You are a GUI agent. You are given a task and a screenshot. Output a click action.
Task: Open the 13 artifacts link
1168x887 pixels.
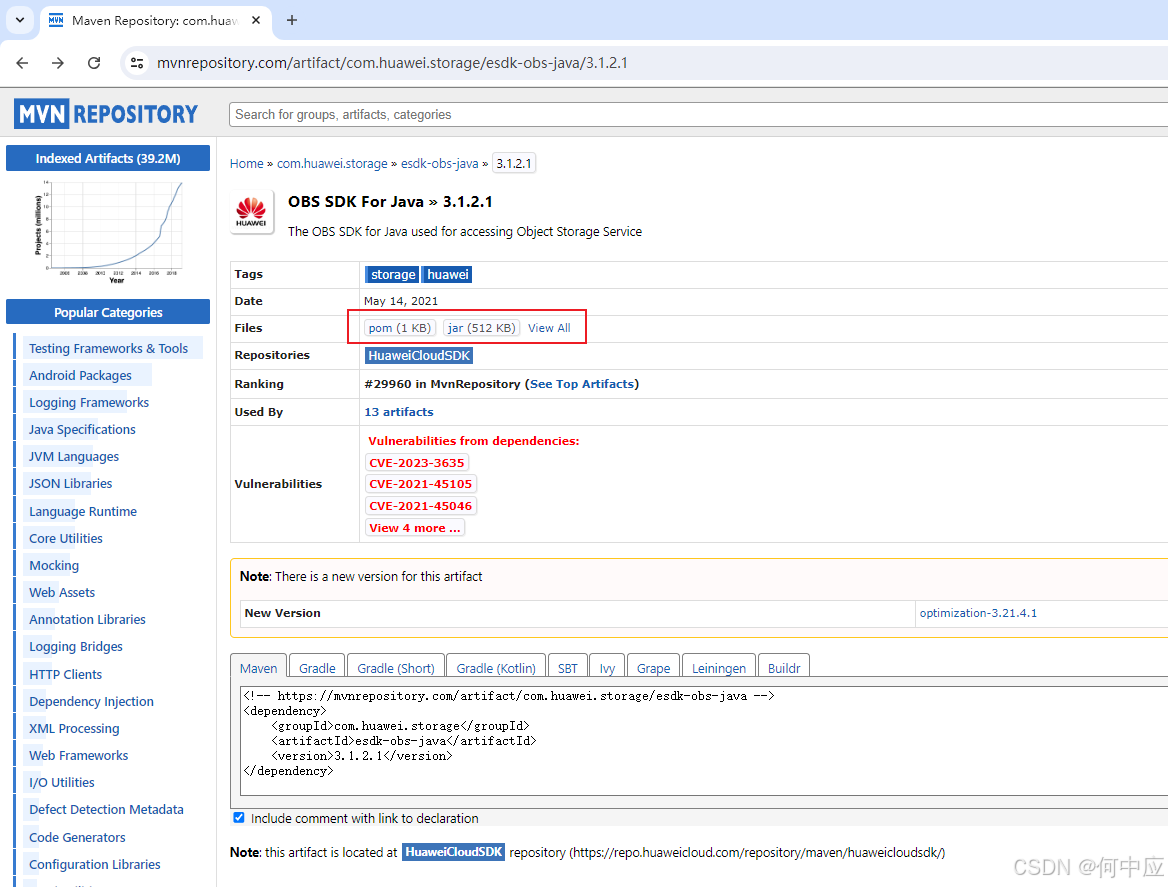tap(399, 412)
